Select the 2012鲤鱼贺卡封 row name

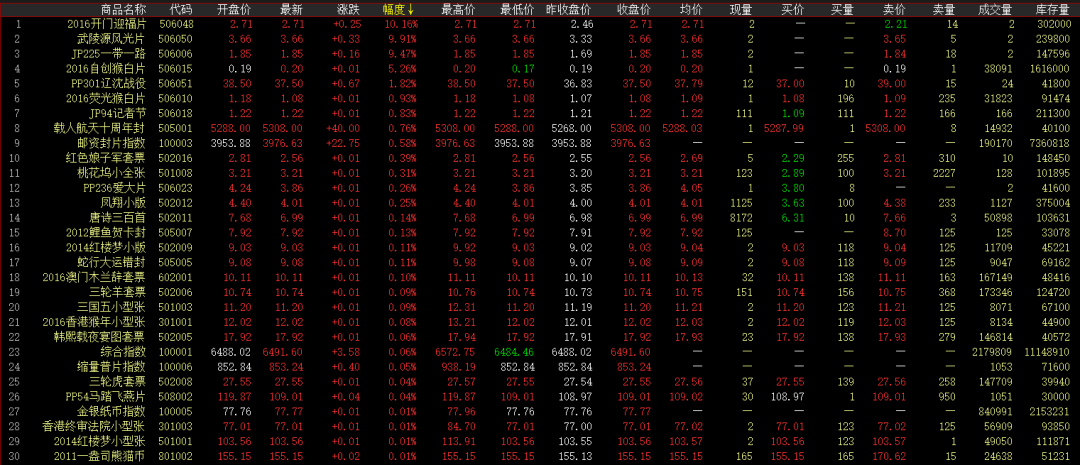107,233
